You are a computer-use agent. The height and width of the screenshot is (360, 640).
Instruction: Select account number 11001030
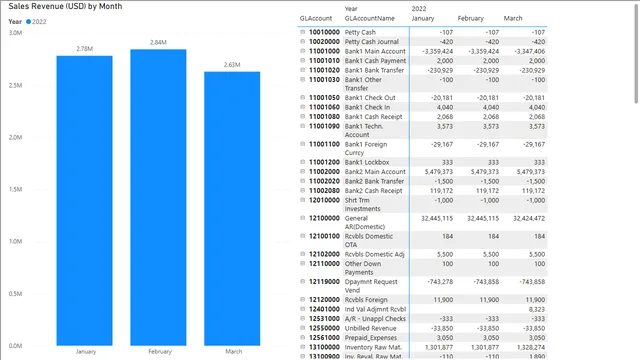tap(324, 80)
